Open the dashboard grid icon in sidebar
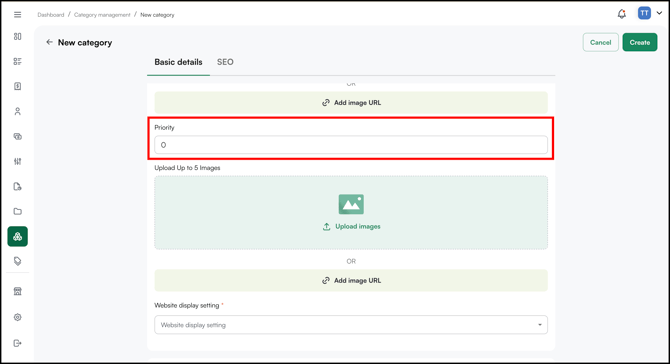This screenshot has width=670, height=364. pyautogui.click(x=18, y=36)
